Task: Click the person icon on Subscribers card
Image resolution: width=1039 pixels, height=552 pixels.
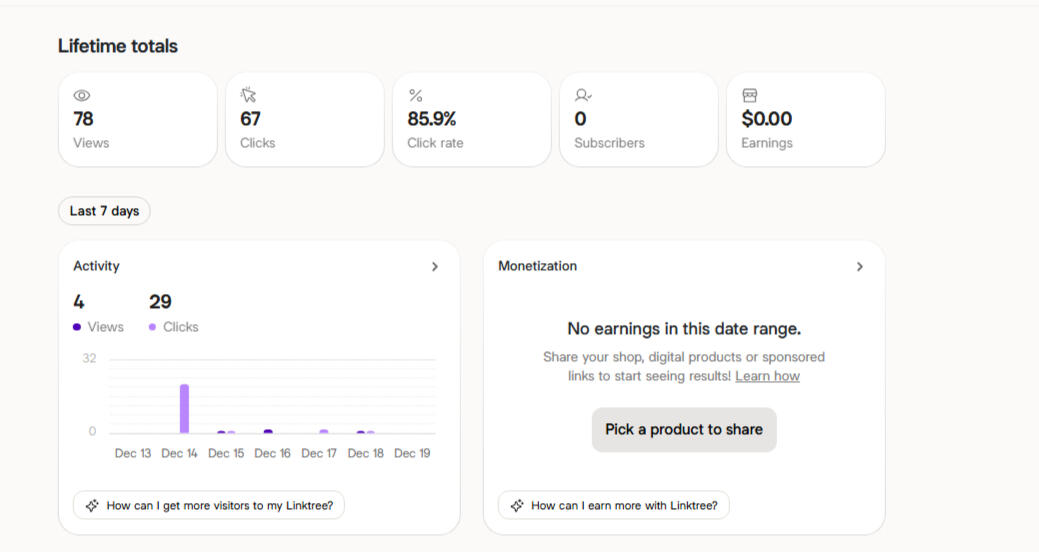Action: [583, 95]
